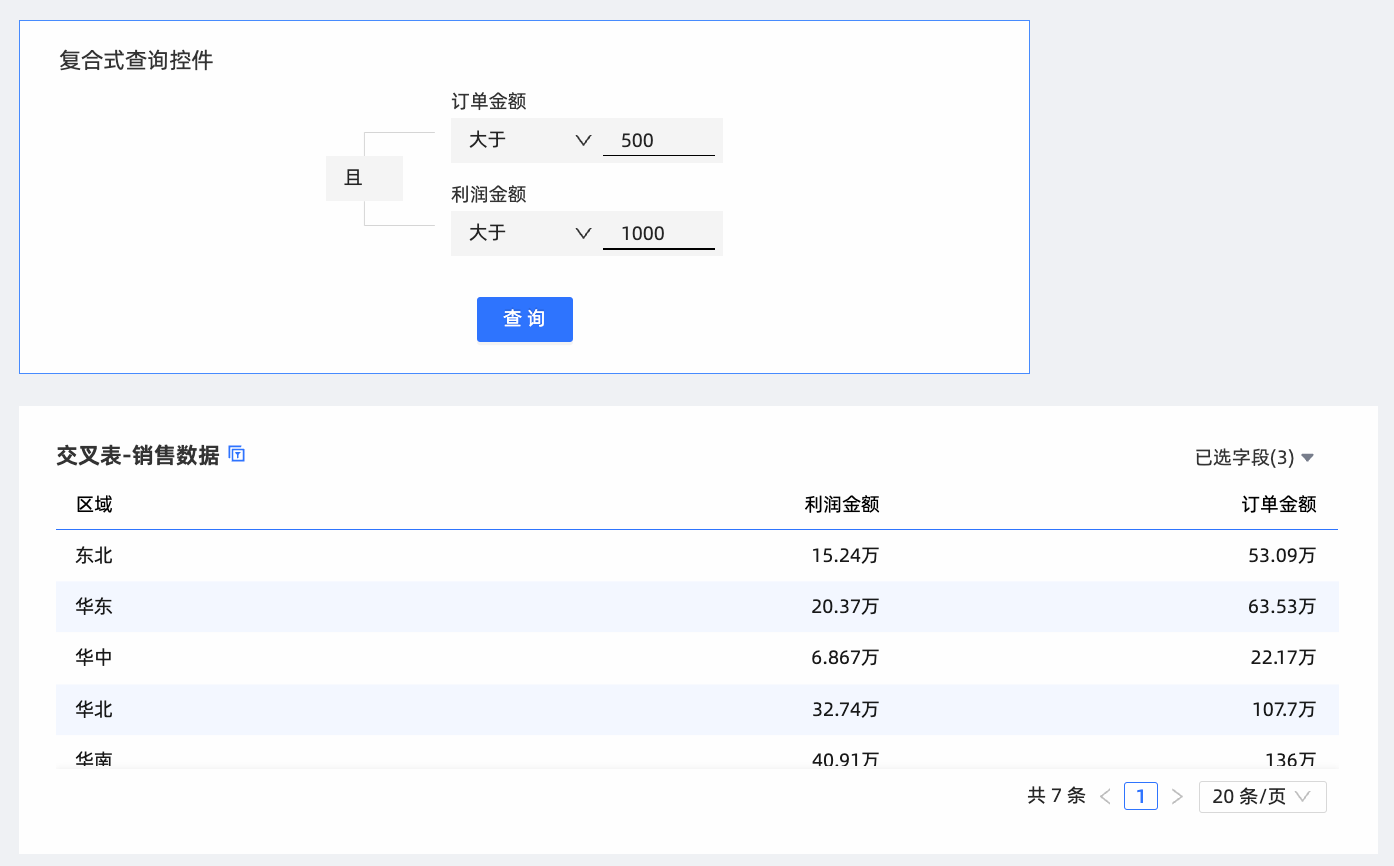Click the 利润金额 table column header
This screenshot has width=1394, height=866.
pyautogui.click(x=841, y=505)
